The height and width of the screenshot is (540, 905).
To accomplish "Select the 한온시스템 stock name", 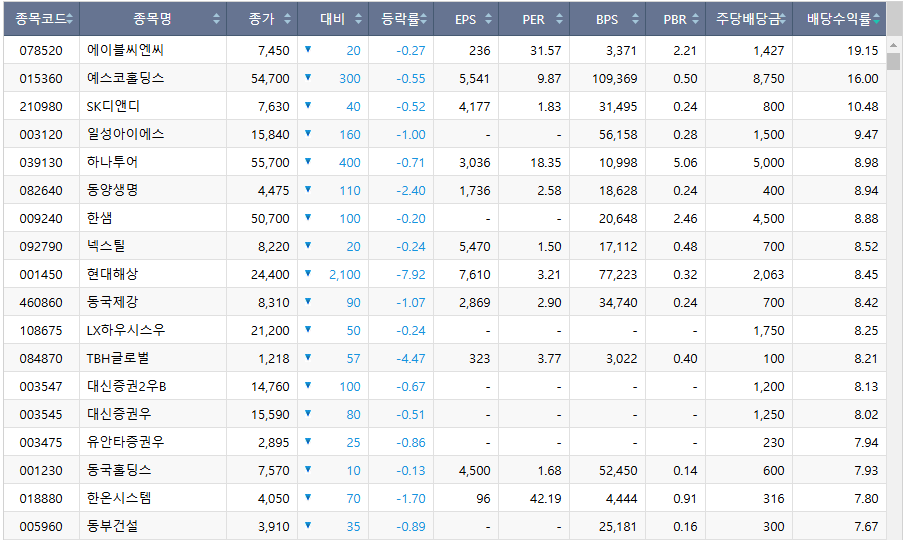I will [119, 498].
